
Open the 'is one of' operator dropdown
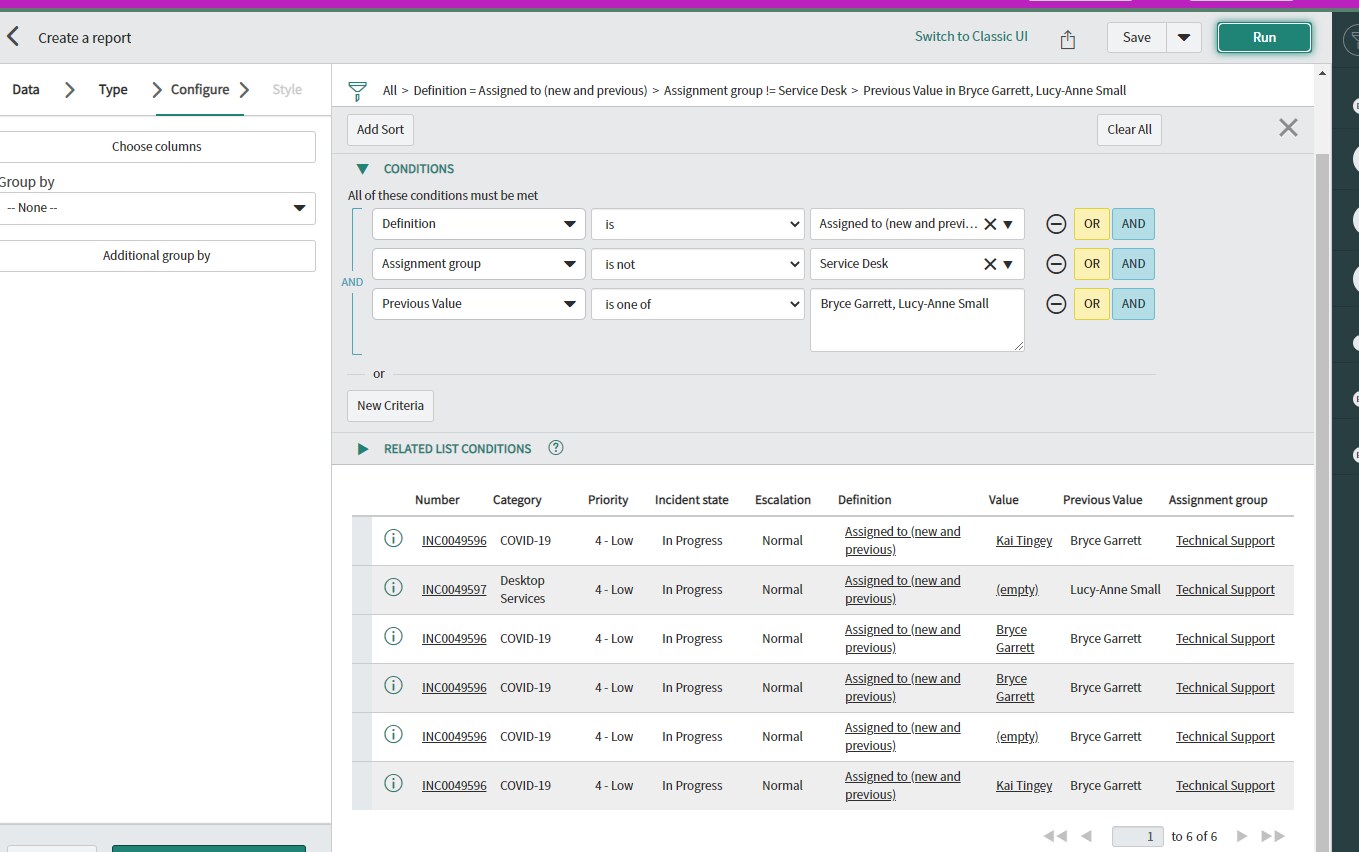point(697,304)
